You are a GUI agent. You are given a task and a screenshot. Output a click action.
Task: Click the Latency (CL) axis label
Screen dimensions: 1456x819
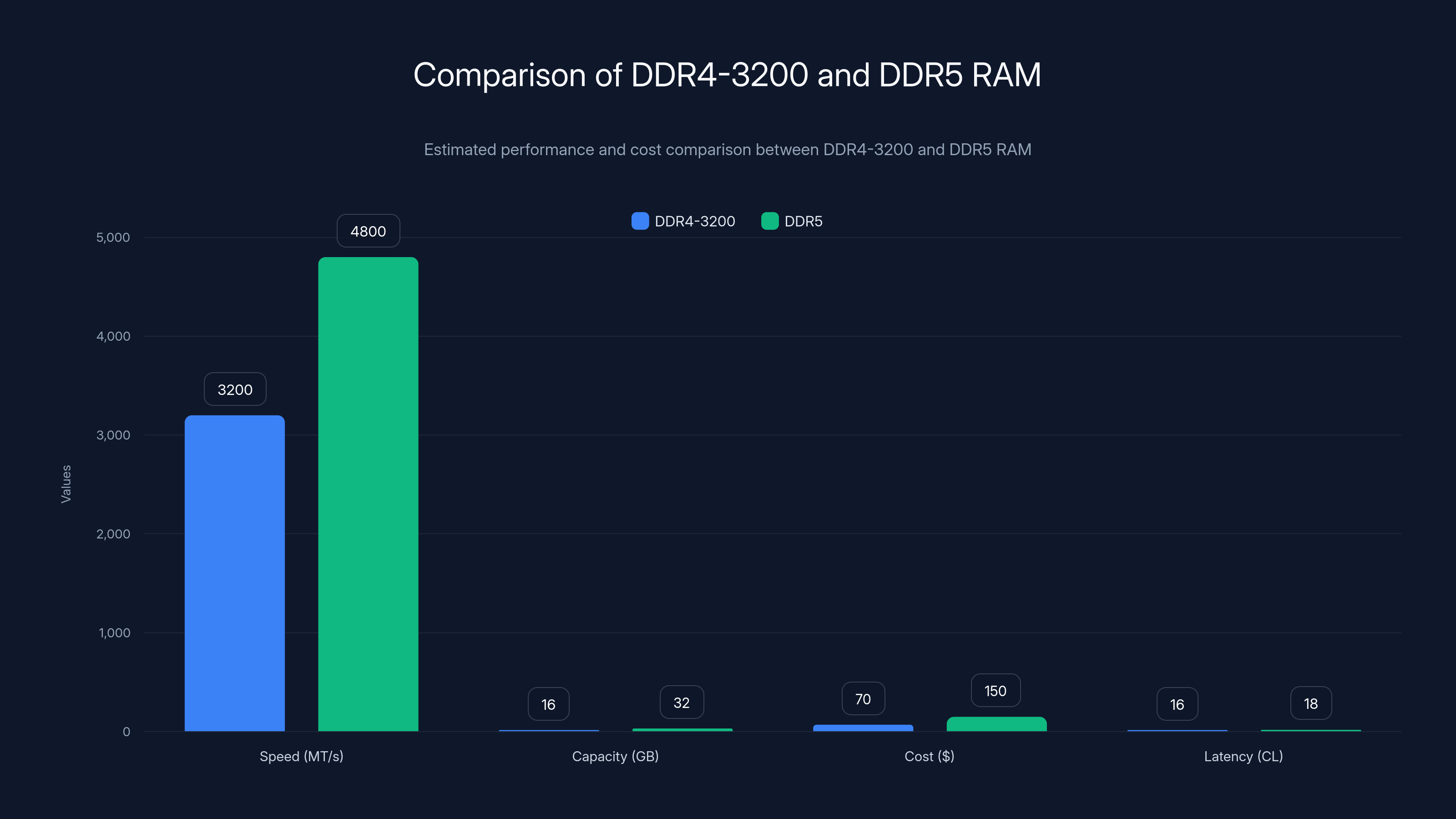pyautogui.click(x=1244, y=756)
